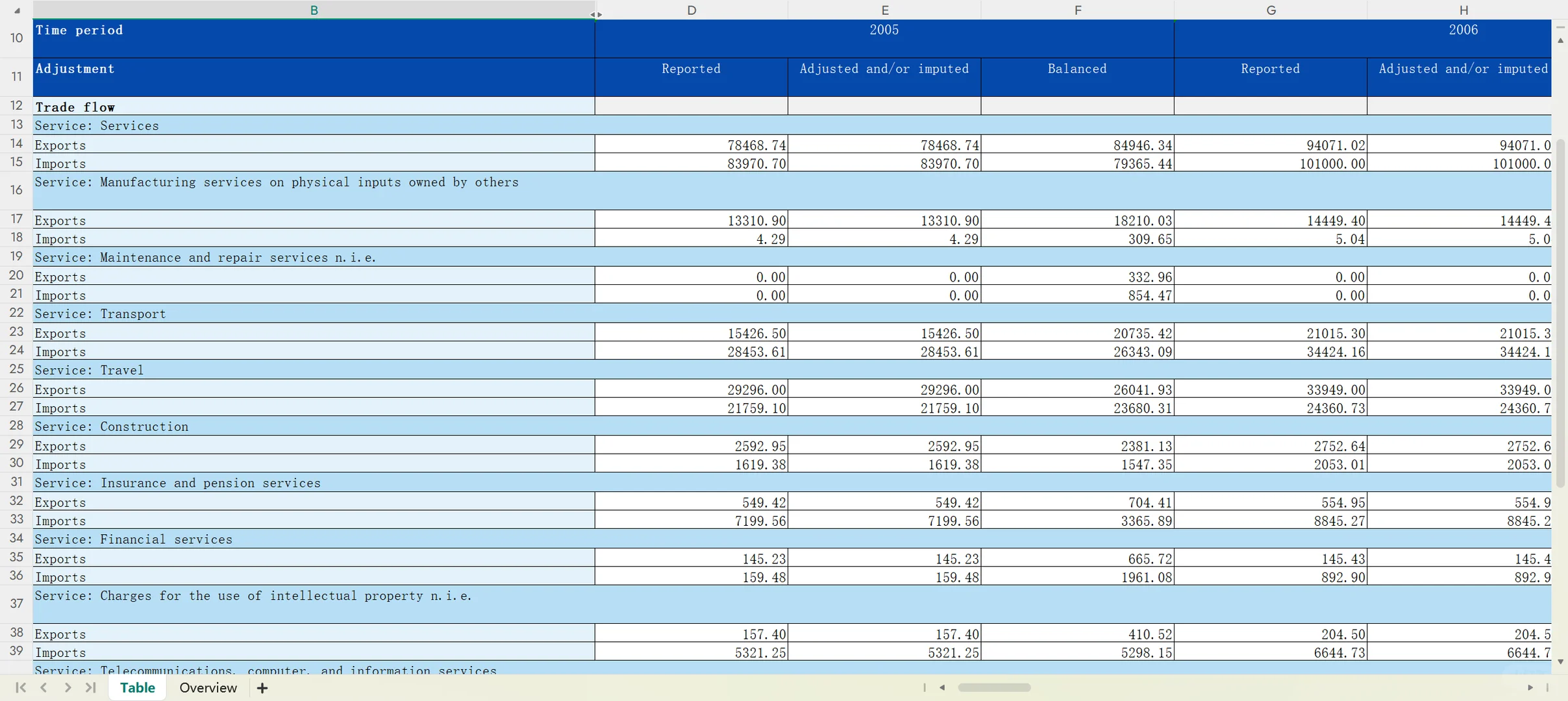Click the next sheet arrow

[68, 687]
